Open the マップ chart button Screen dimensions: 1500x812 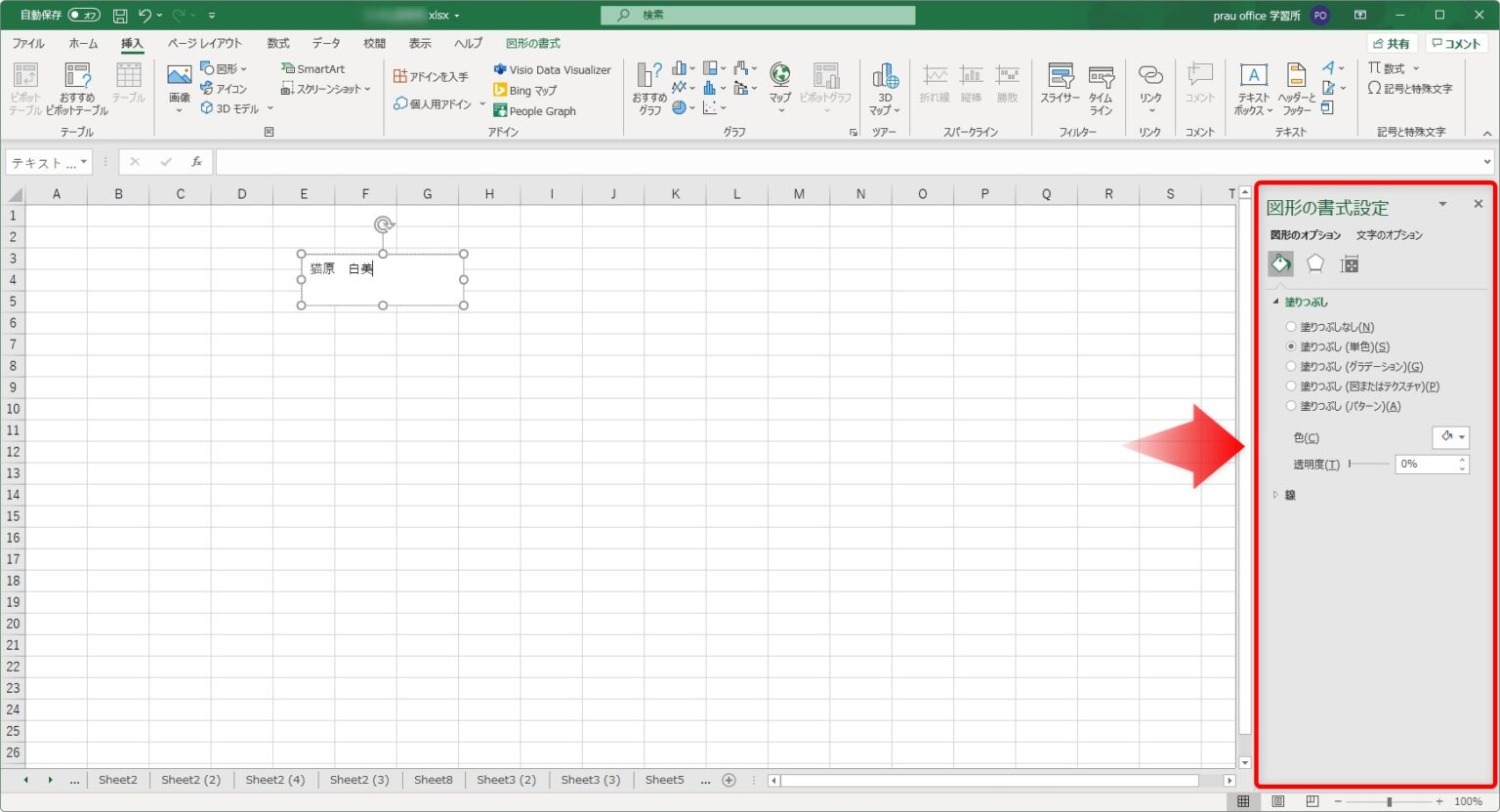point(779,88)
